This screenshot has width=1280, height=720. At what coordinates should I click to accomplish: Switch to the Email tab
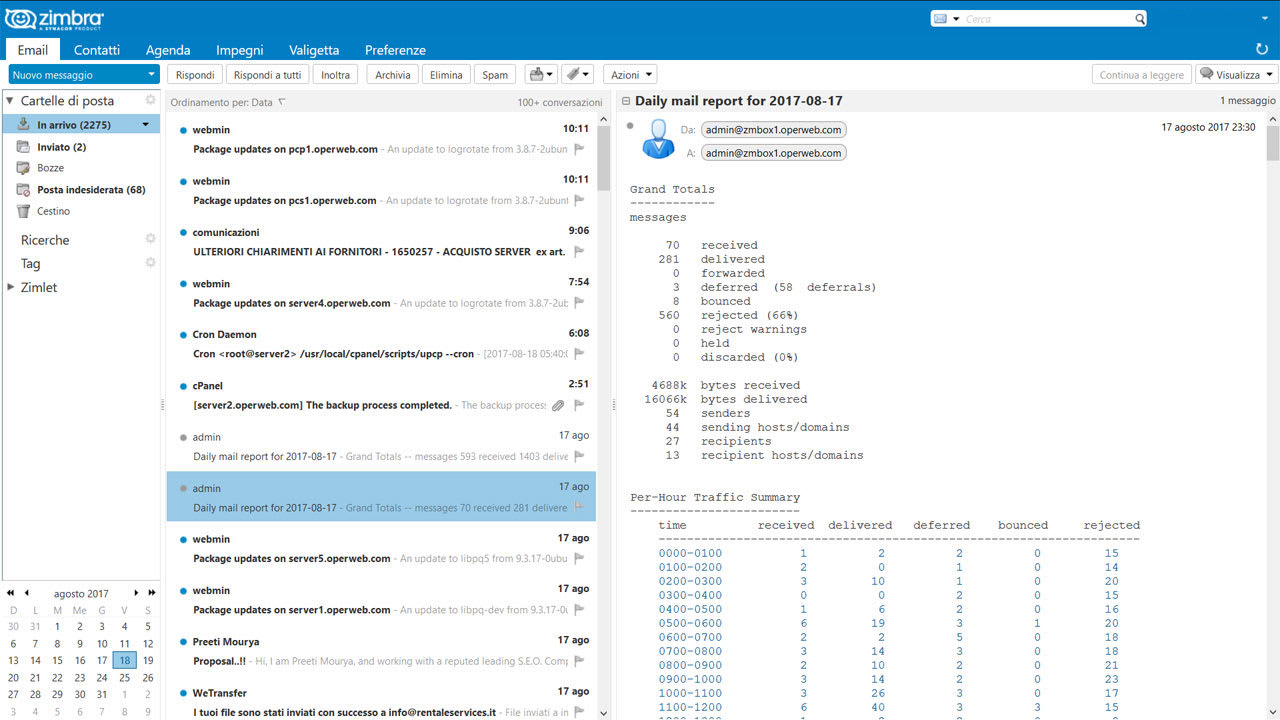click(33, 50)
